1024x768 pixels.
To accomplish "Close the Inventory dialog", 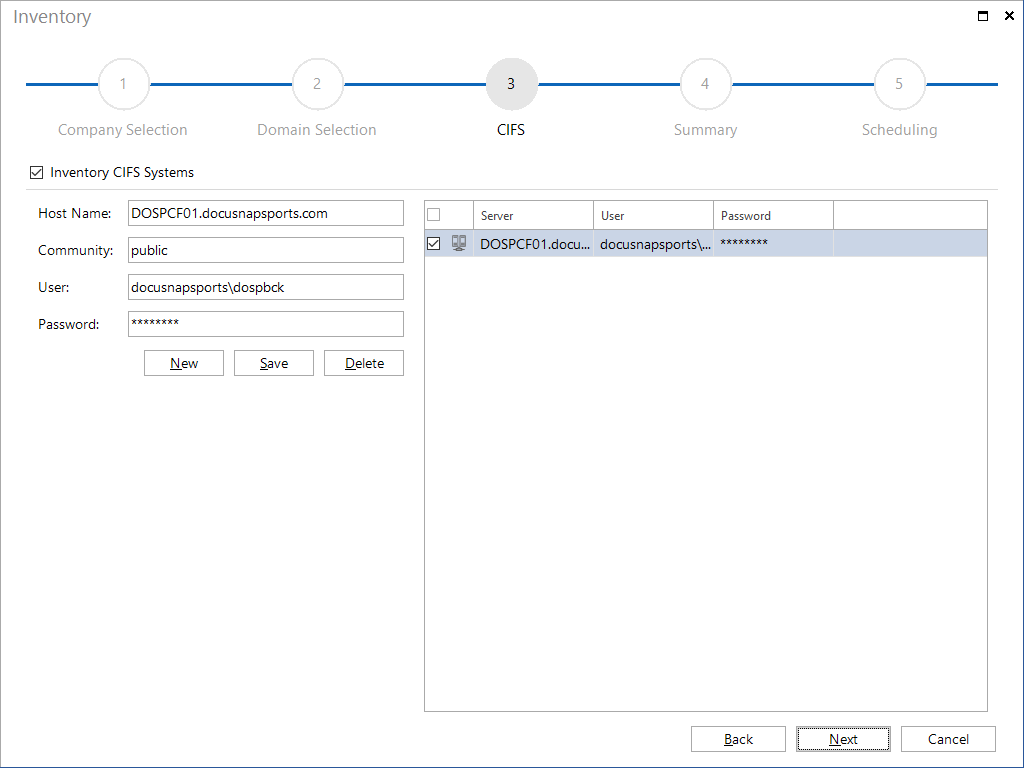I will click(1009, 16).
